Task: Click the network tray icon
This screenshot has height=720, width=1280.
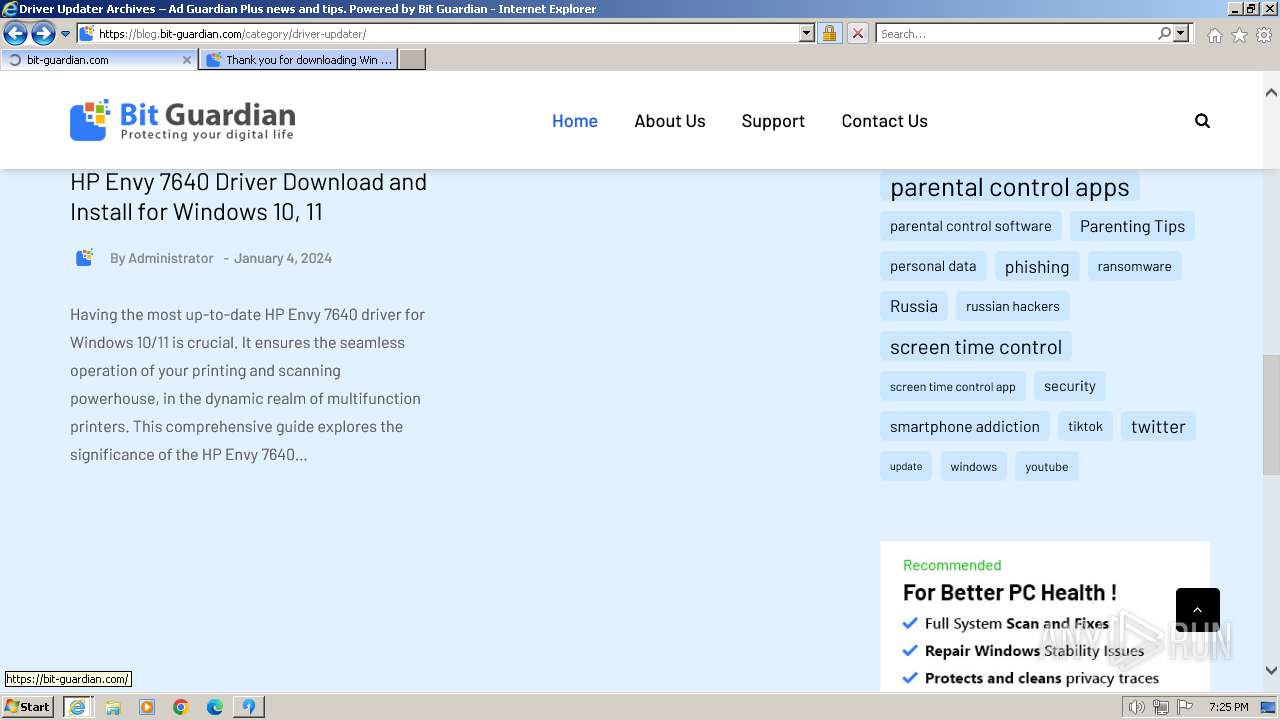Action: point(1160,707)
